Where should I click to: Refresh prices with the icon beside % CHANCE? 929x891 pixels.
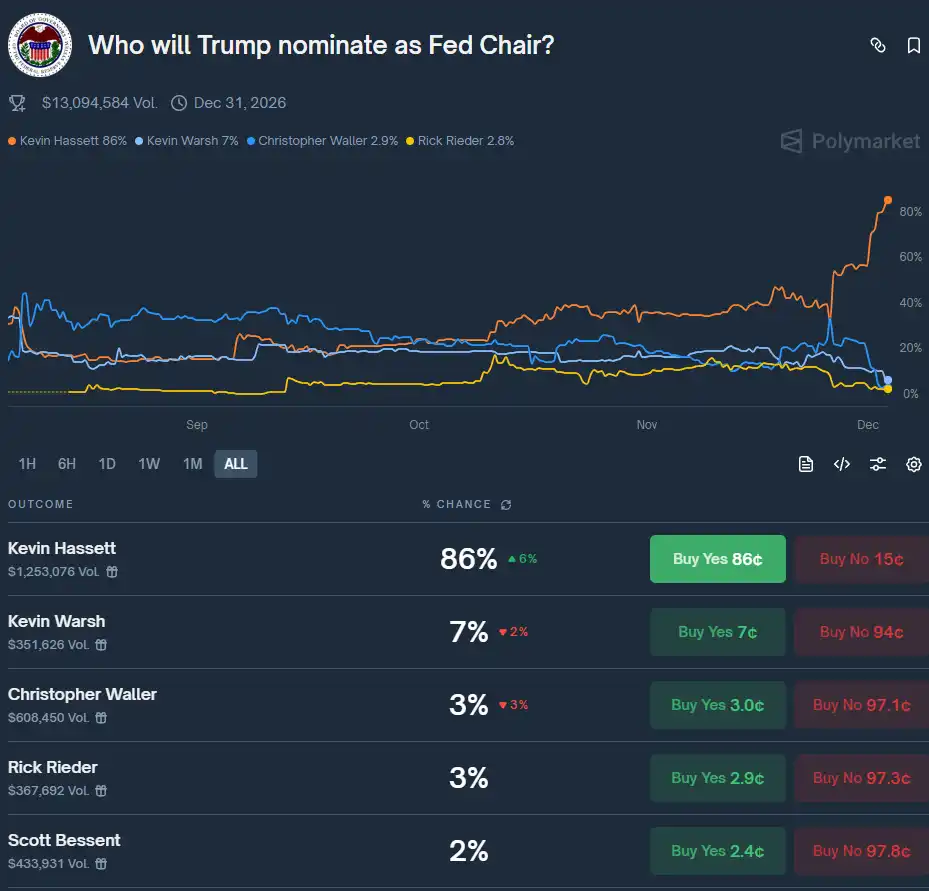[506, 505]
